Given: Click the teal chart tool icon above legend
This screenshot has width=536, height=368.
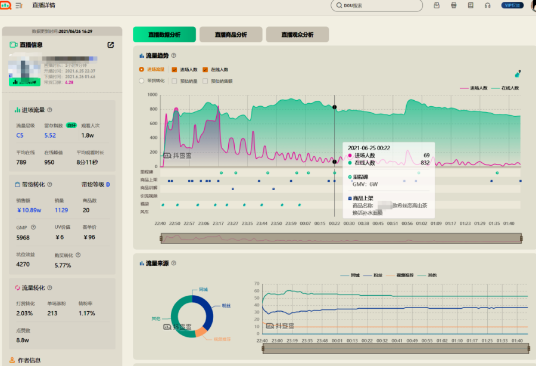Looking at the screenshot, I should (518, 74).
